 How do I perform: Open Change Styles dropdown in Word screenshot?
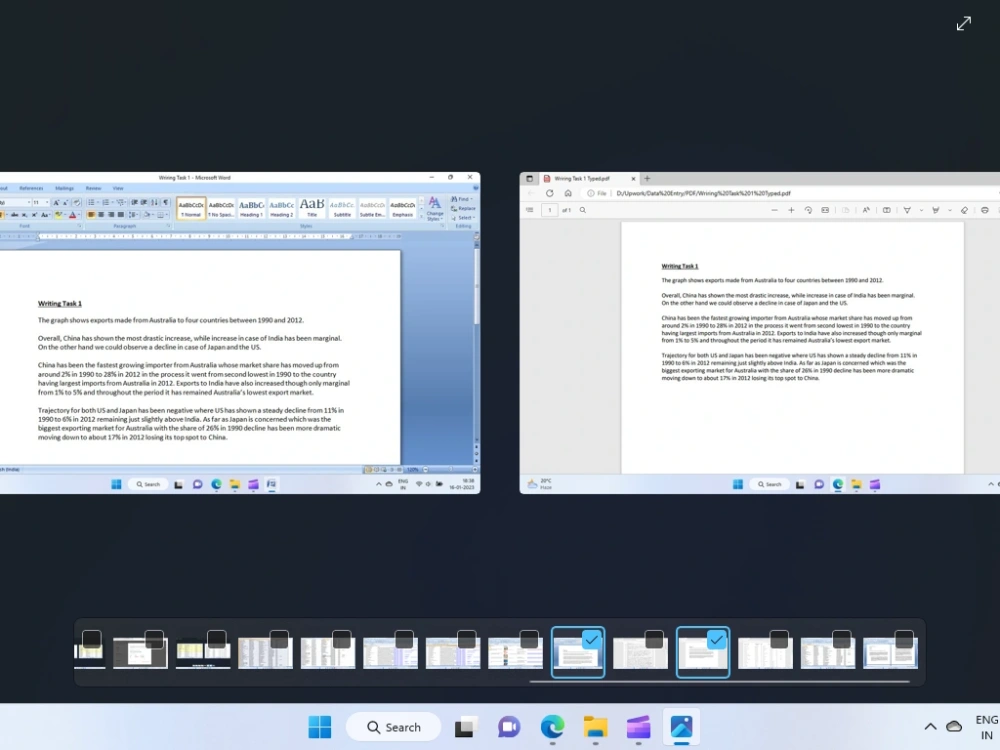434,208
